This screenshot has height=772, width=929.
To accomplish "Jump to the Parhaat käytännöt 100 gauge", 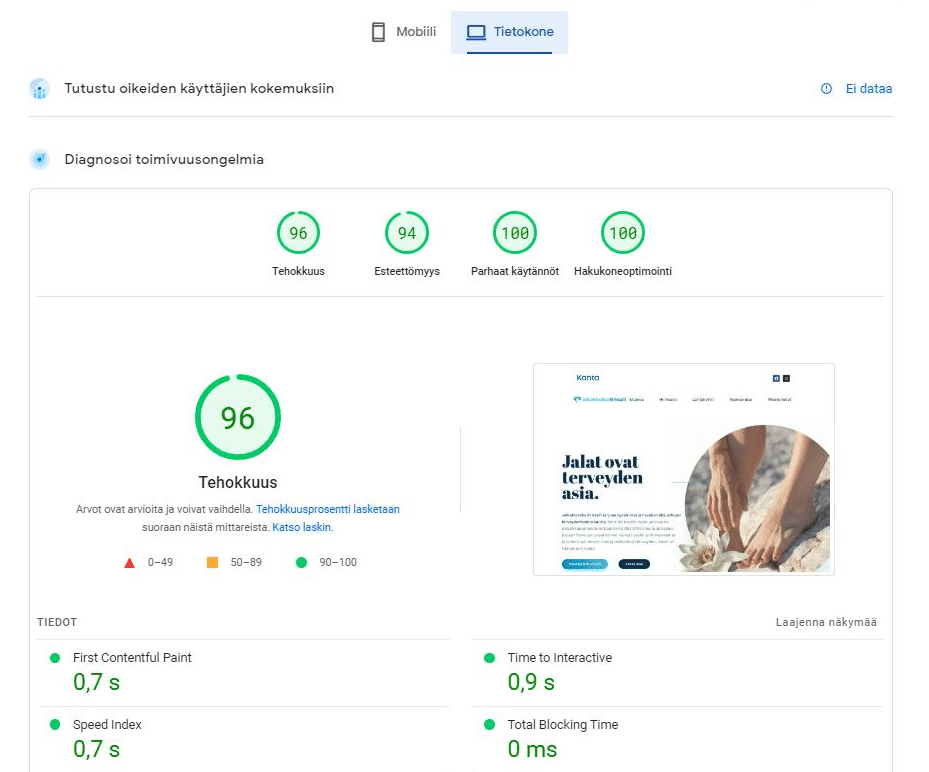I will (x=515, y=244).
